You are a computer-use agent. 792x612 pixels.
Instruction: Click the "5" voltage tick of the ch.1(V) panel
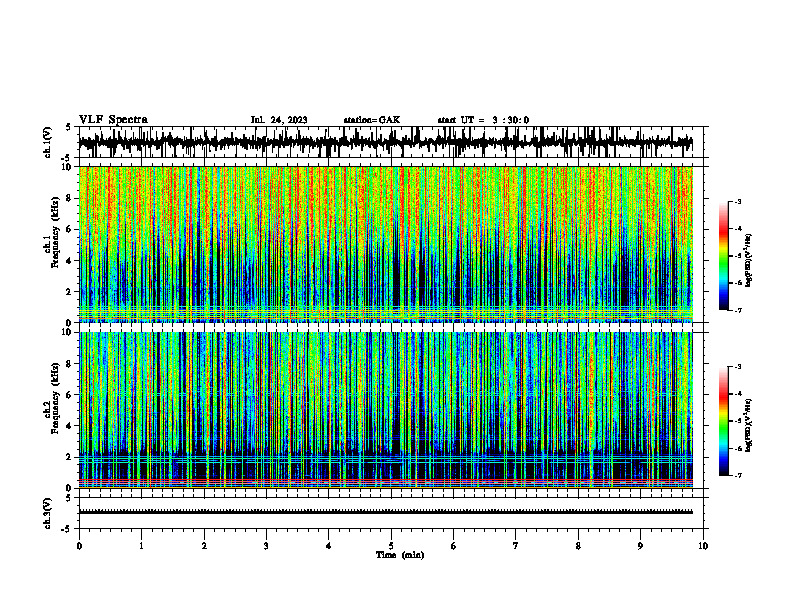(68, 127)
